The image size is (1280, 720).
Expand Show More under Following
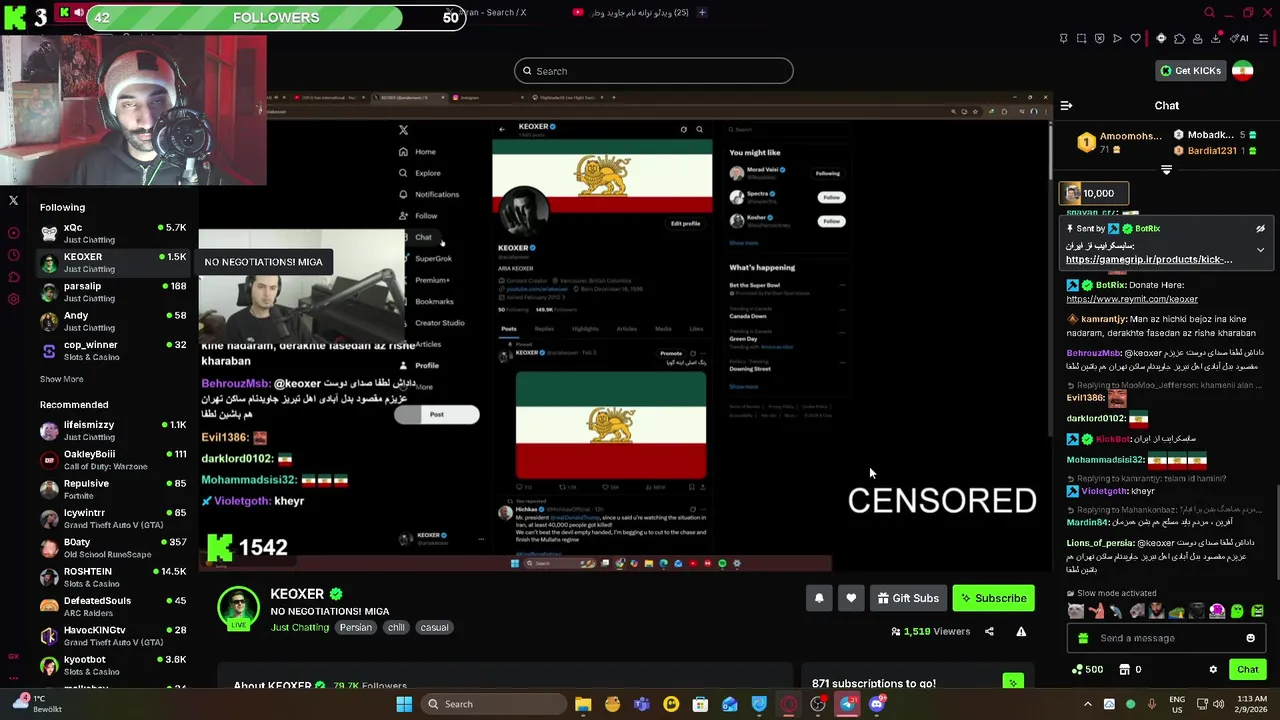pyautogui.click(x=61, y=379)
